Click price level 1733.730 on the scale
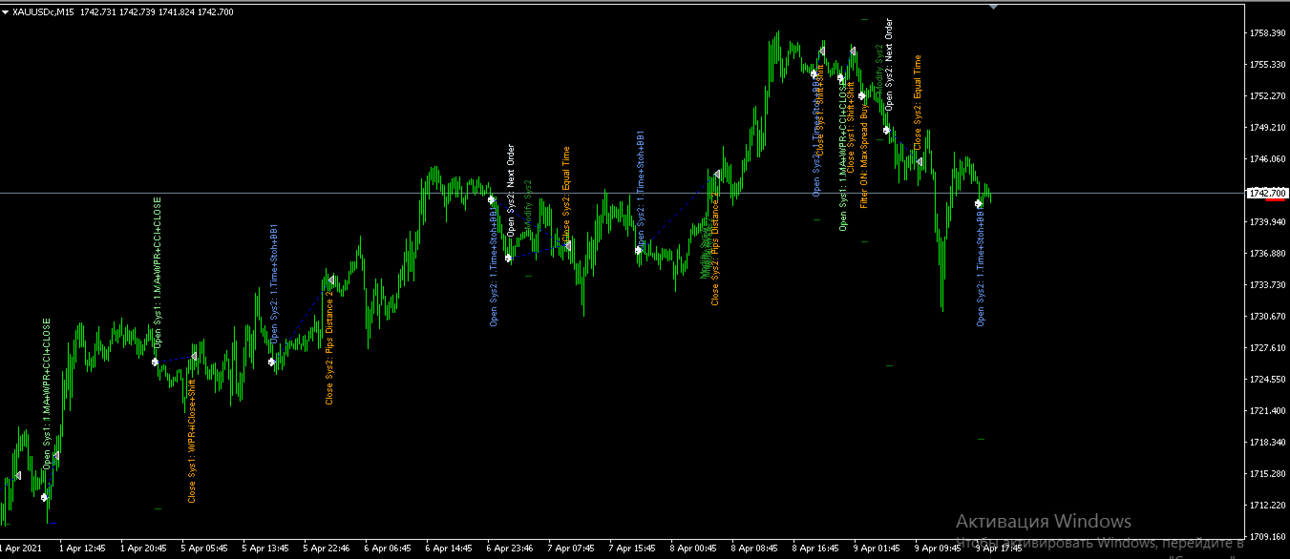1290x559 pixels. click(x=1267, y=285)
